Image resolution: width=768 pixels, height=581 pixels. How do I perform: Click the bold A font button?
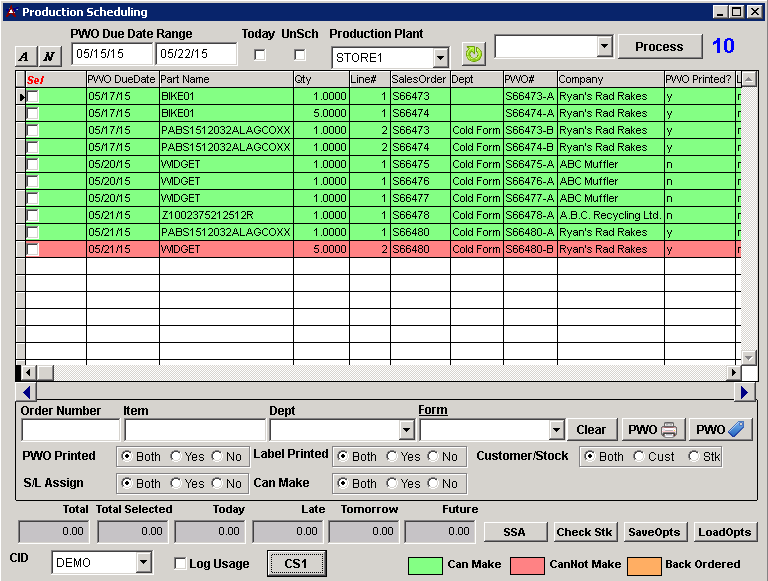click(x=26, y=55)
